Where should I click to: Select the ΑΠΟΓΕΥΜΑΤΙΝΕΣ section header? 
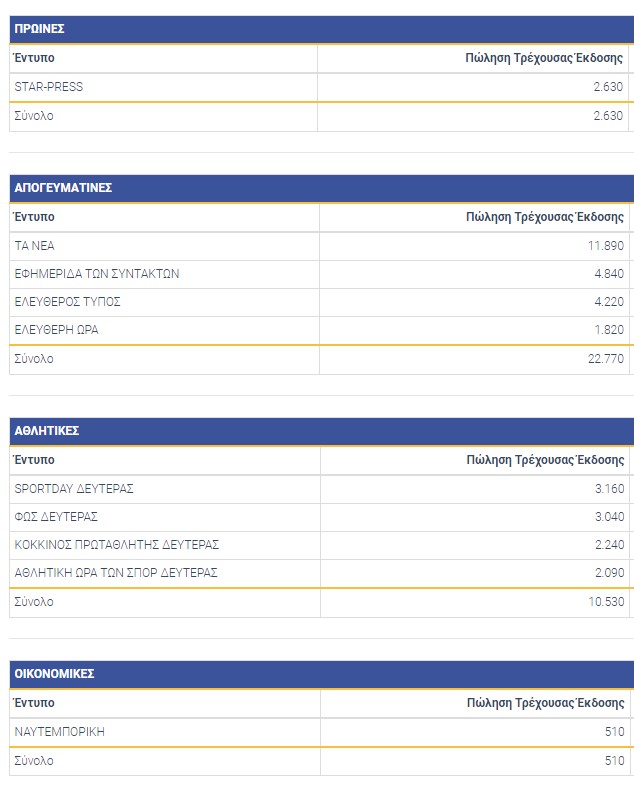click(63, 188)
